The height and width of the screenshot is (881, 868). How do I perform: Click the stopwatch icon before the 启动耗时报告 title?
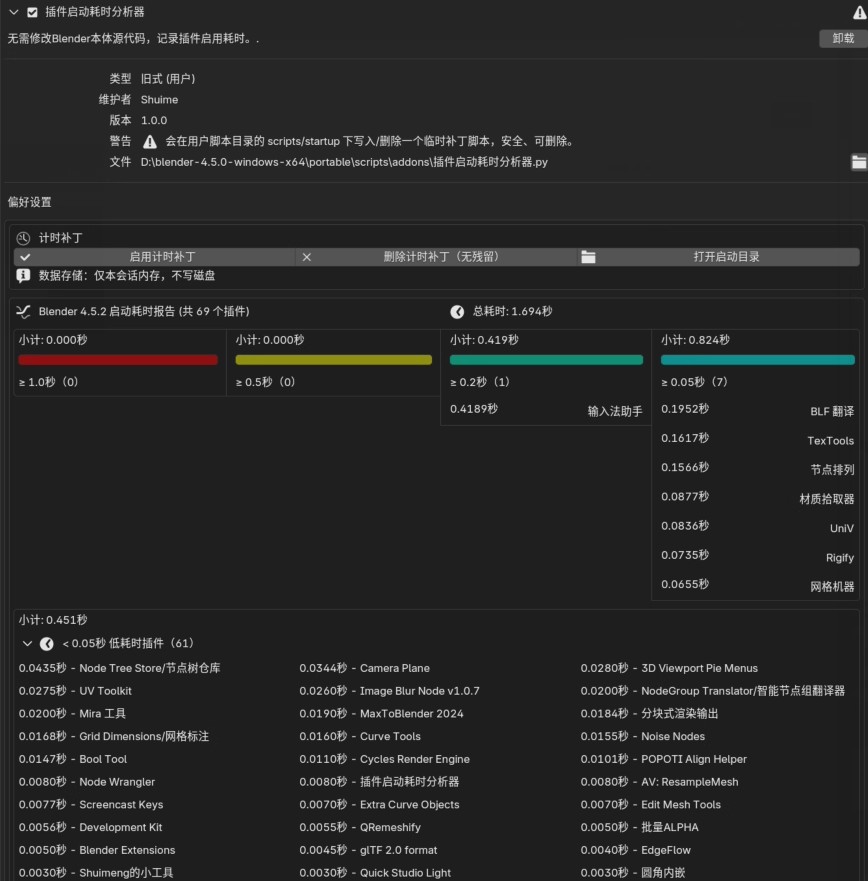pyautogui.click(x=24, y=311)
